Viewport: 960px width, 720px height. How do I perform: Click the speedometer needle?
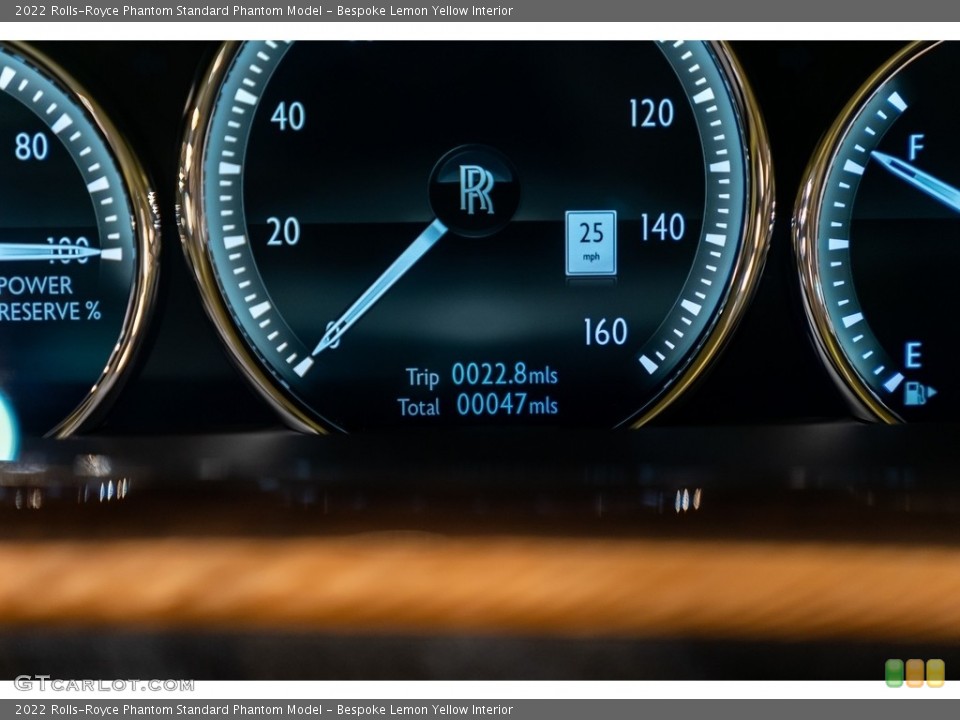(380, 288)
